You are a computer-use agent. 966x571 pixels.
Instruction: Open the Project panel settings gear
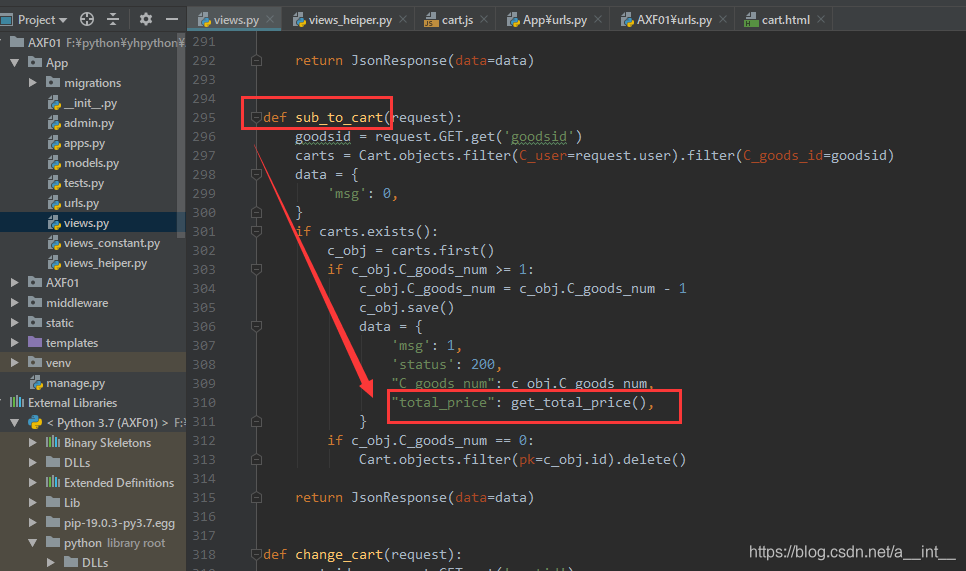click(145, 19)
